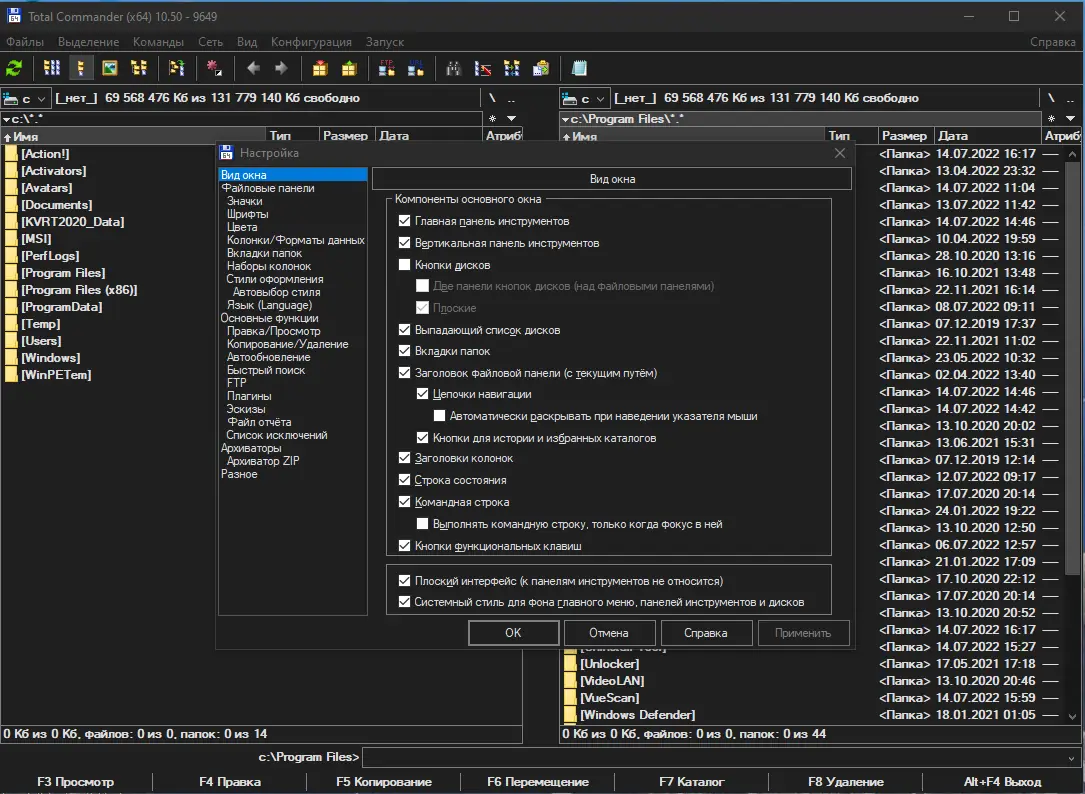Open the Notepad icon in the toolbar

tap(579, 68)
